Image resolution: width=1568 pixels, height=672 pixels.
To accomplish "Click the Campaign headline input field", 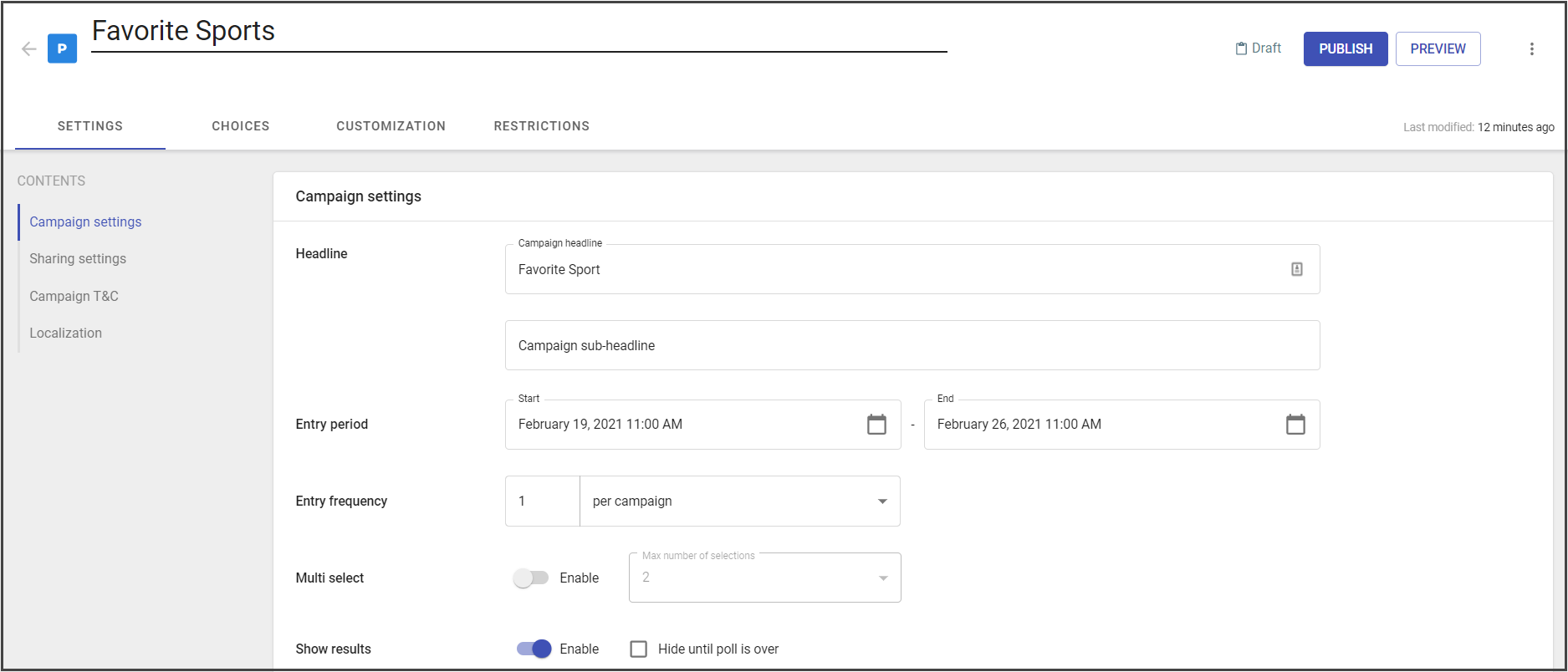I will 912,269.
